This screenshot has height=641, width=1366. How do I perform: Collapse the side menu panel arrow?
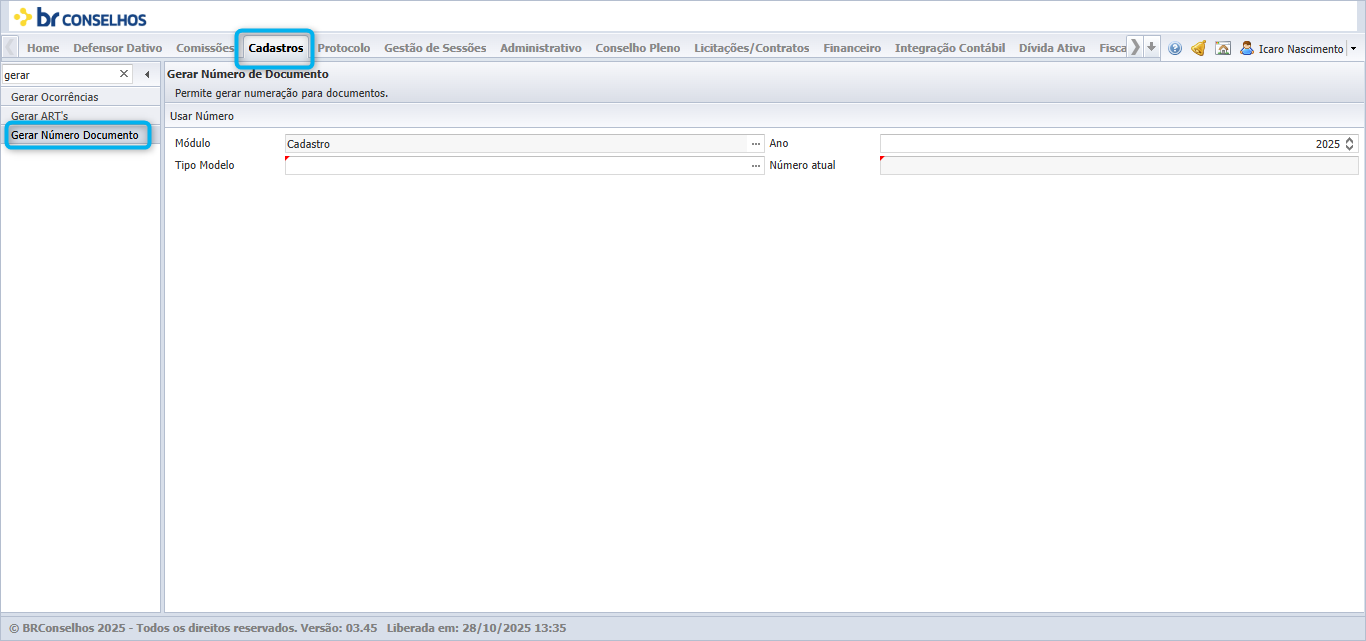(x=147, y=74)
